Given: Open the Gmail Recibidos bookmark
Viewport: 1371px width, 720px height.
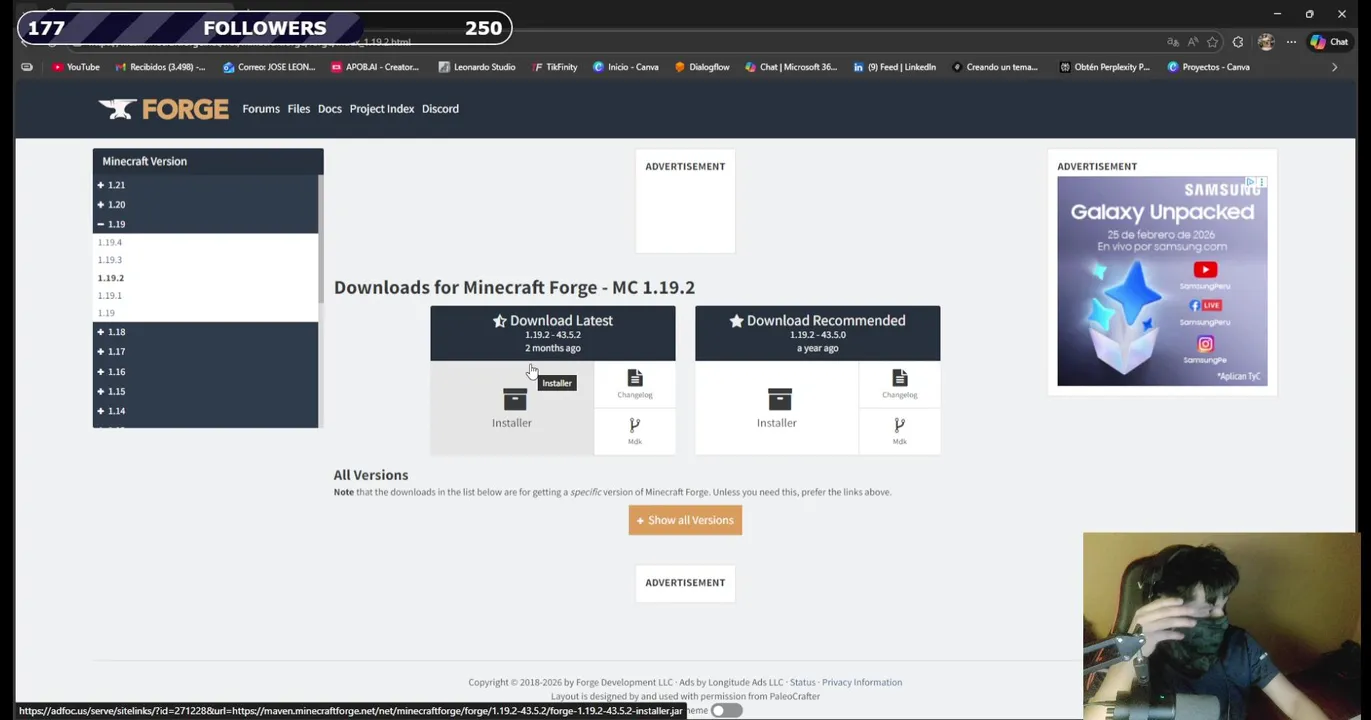Looking at the screenshot, I should [x=160, y=67].
